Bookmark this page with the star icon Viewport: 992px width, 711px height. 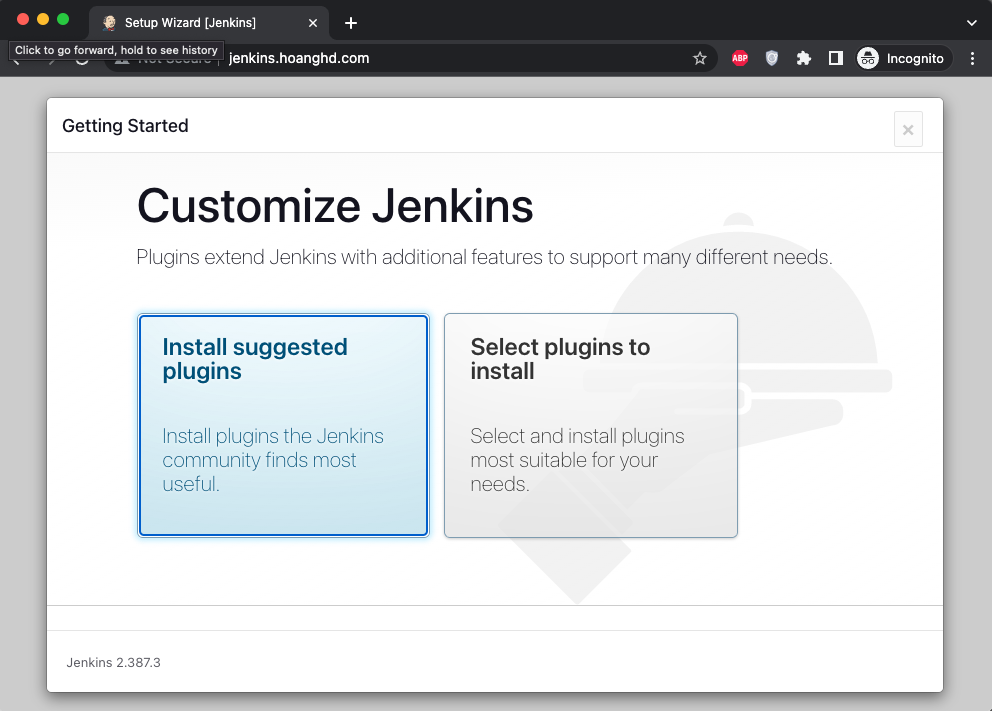700,58
